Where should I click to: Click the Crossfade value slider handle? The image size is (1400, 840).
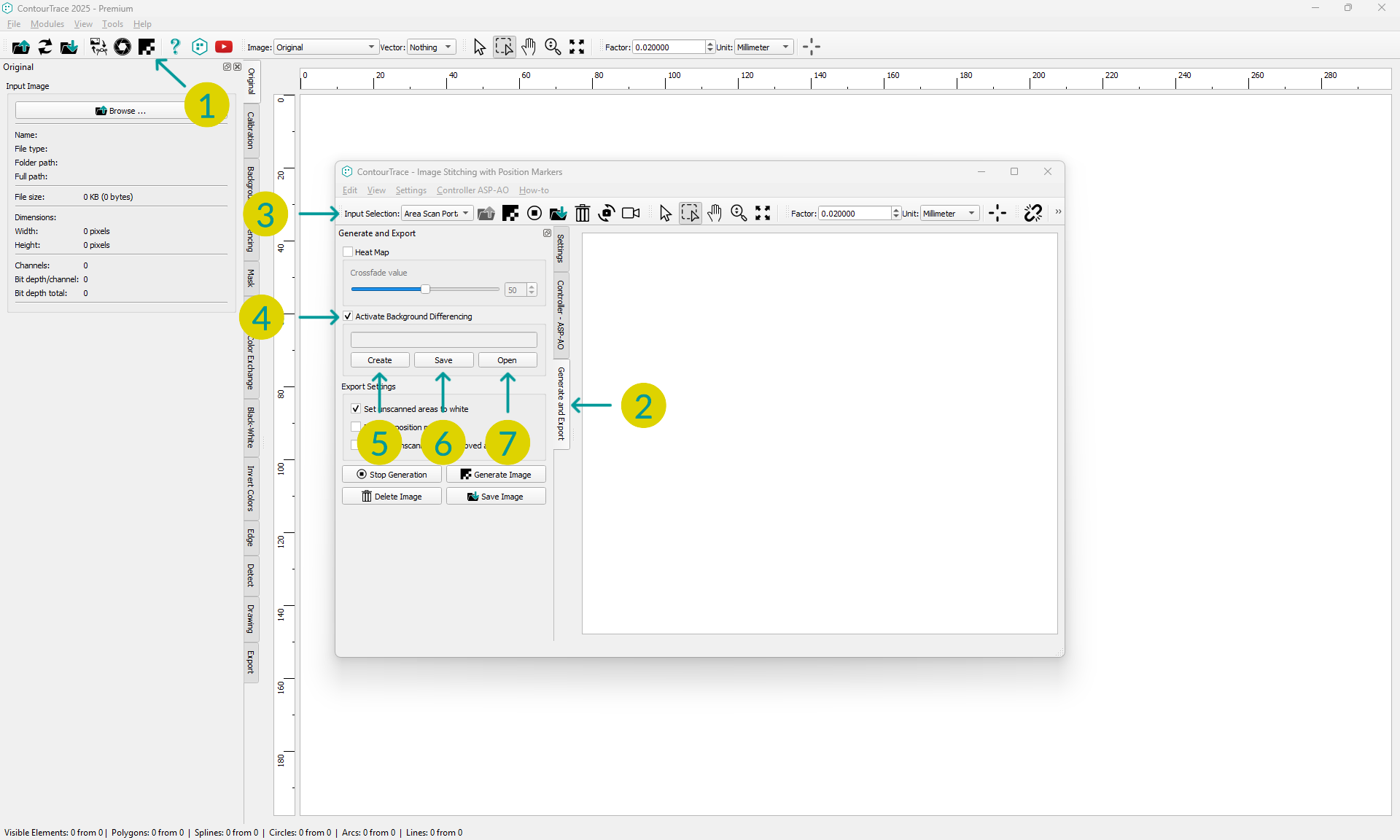coord(425,289)
